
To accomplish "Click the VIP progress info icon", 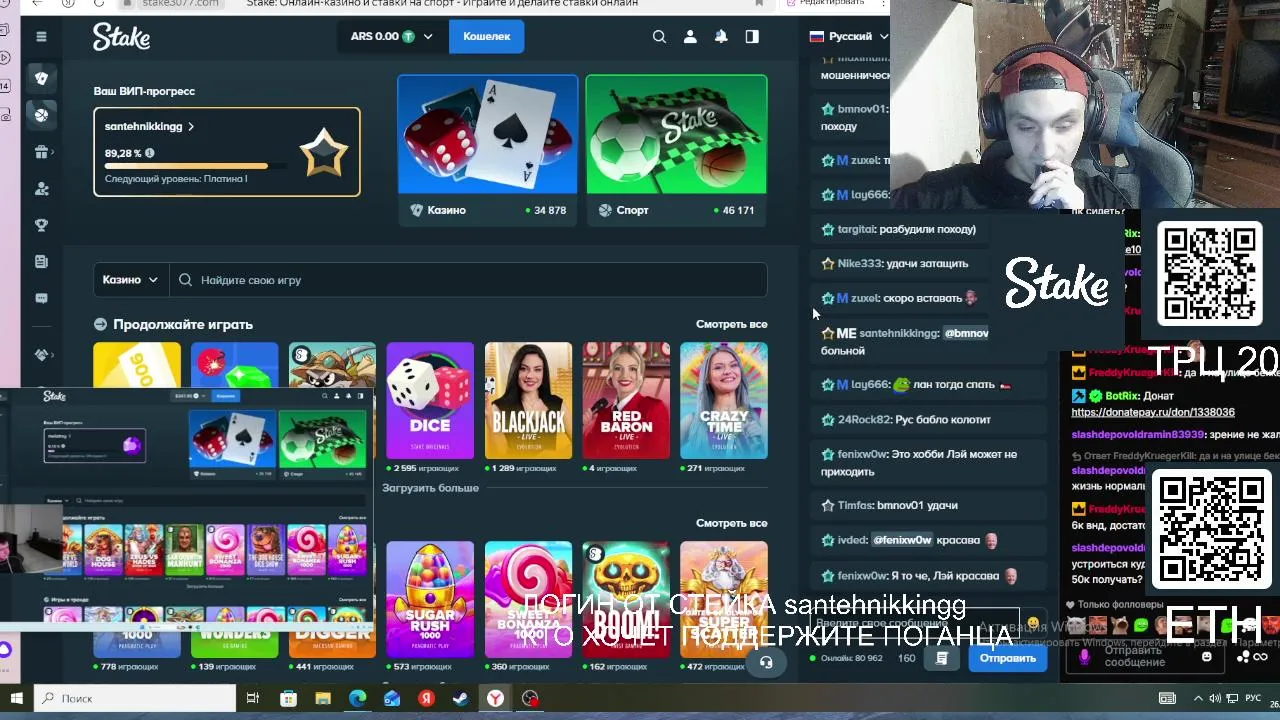I will pyautogui.click(x=149, y=153).
